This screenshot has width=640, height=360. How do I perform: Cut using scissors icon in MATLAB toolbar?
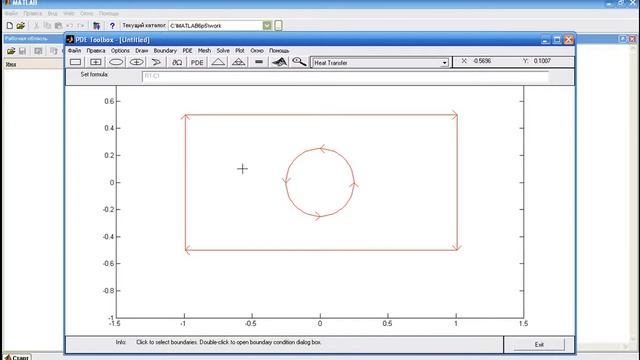pyautogui.click(x=36, y=25)
